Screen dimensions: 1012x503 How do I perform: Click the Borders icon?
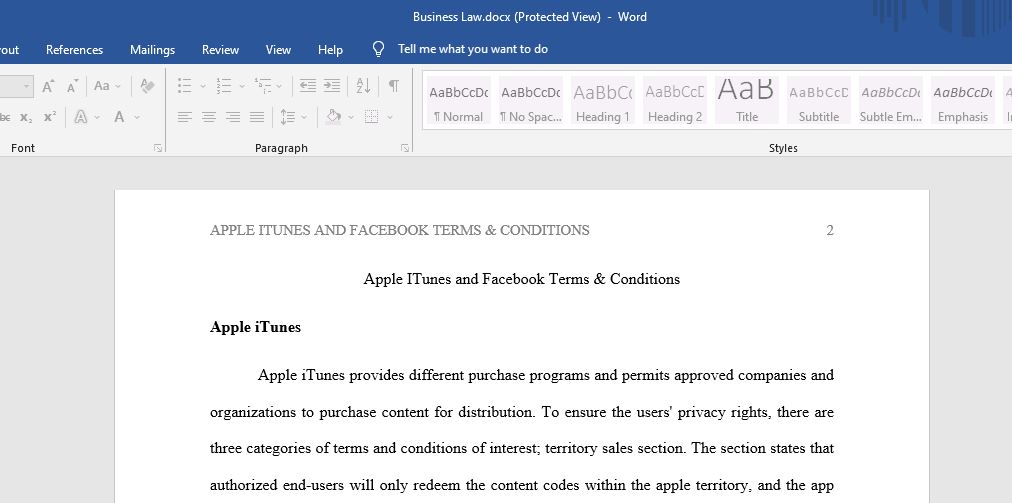tap(371, 117)
